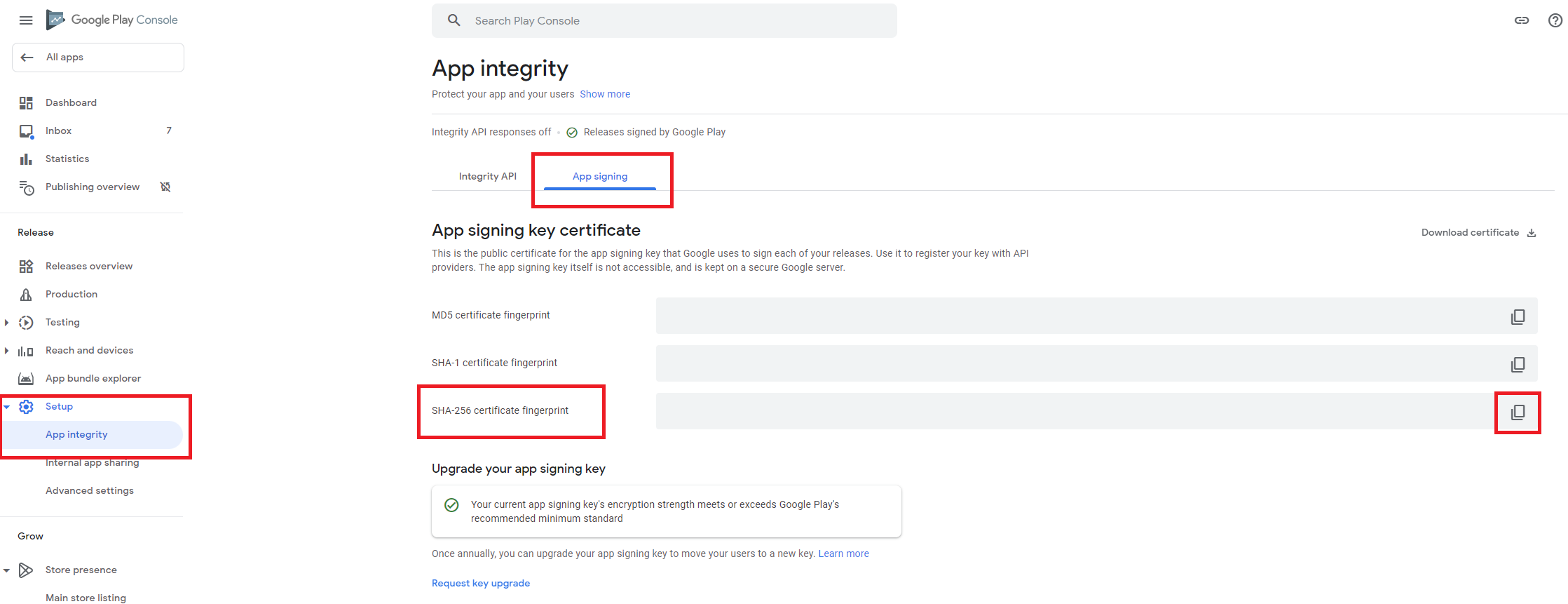1568x604 pixels.
Task: Expand the Testing section arrow
Action: tap(7, 323)
